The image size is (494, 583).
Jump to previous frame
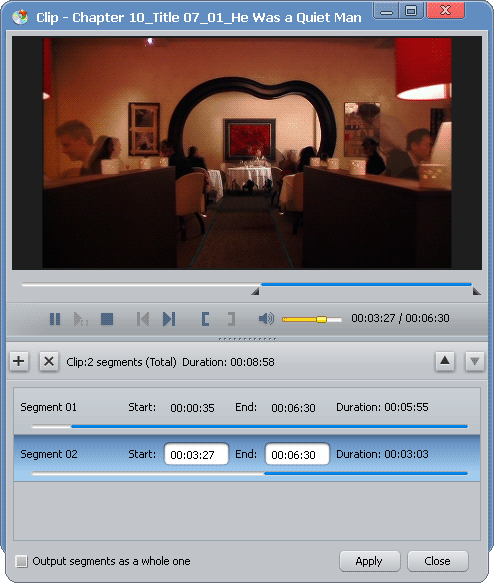(x=143, y=319)
